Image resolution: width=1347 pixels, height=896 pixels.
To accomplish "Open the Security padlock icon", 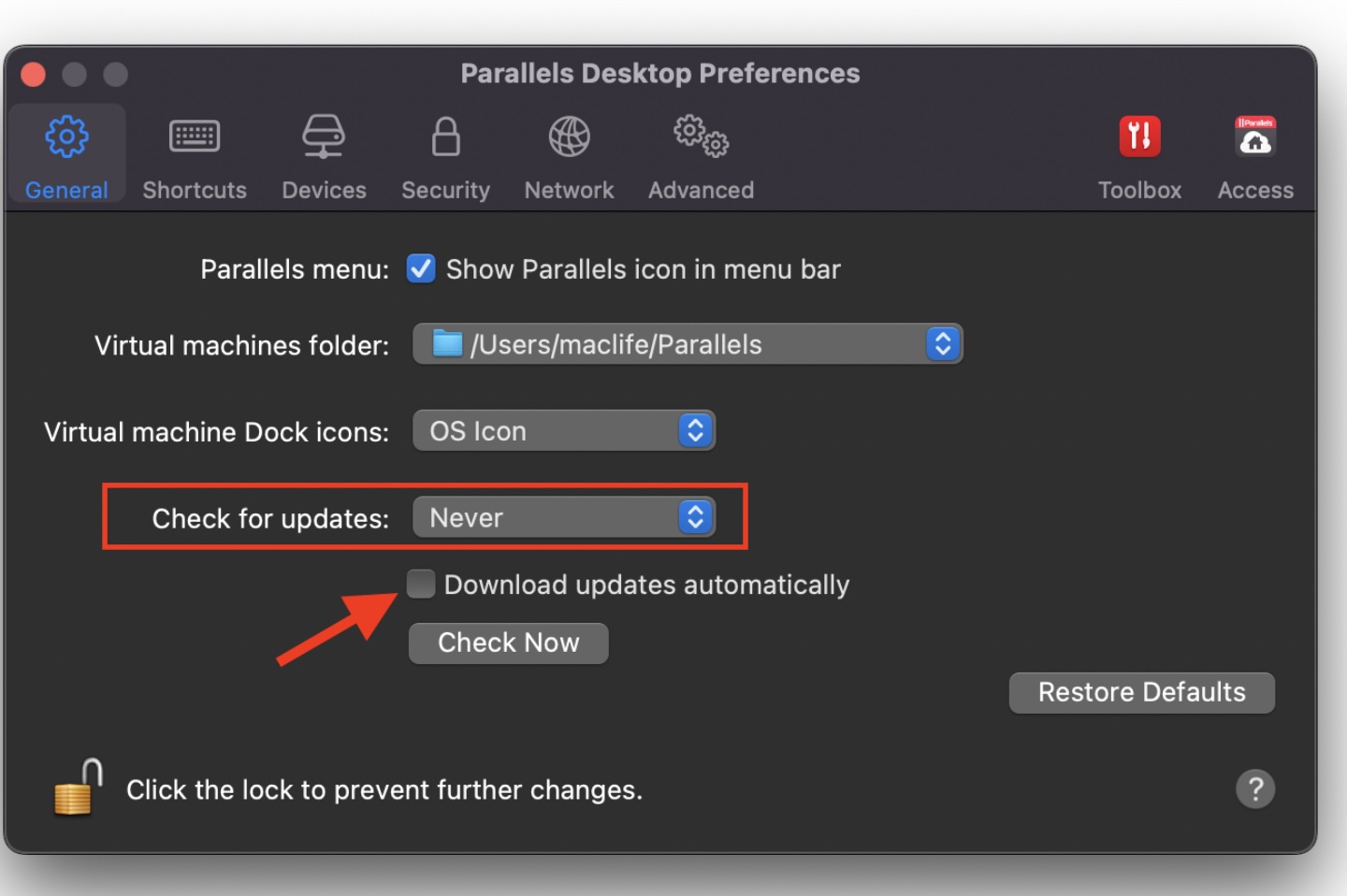I will (x=445, y=137).
